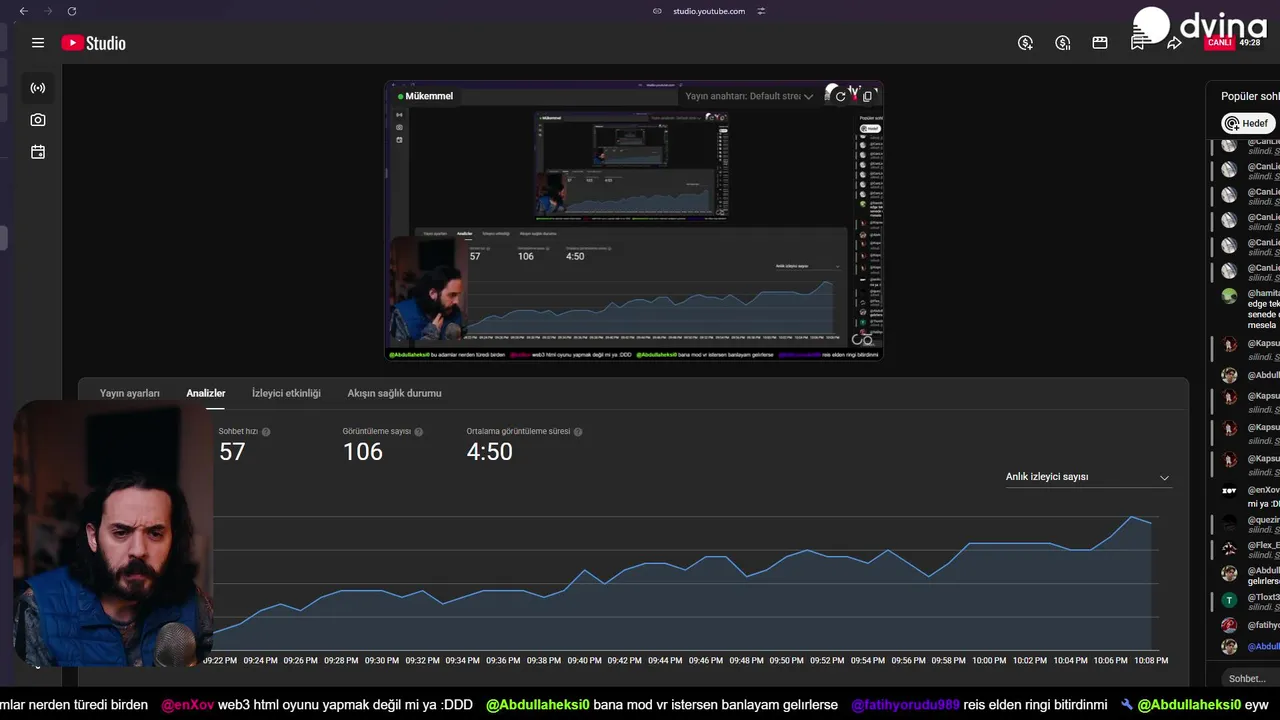Click the @quezin chat username
This screenshot has height=720, width=1280.
[1263, 520]
